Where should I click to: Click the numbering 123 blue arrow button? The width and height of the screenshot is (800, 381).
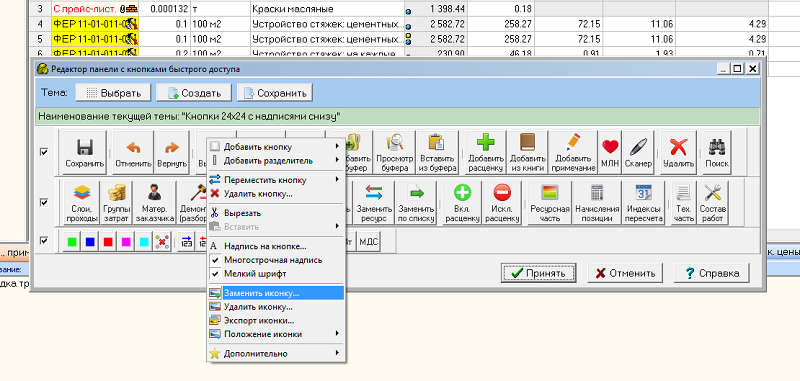click(186, 242)
